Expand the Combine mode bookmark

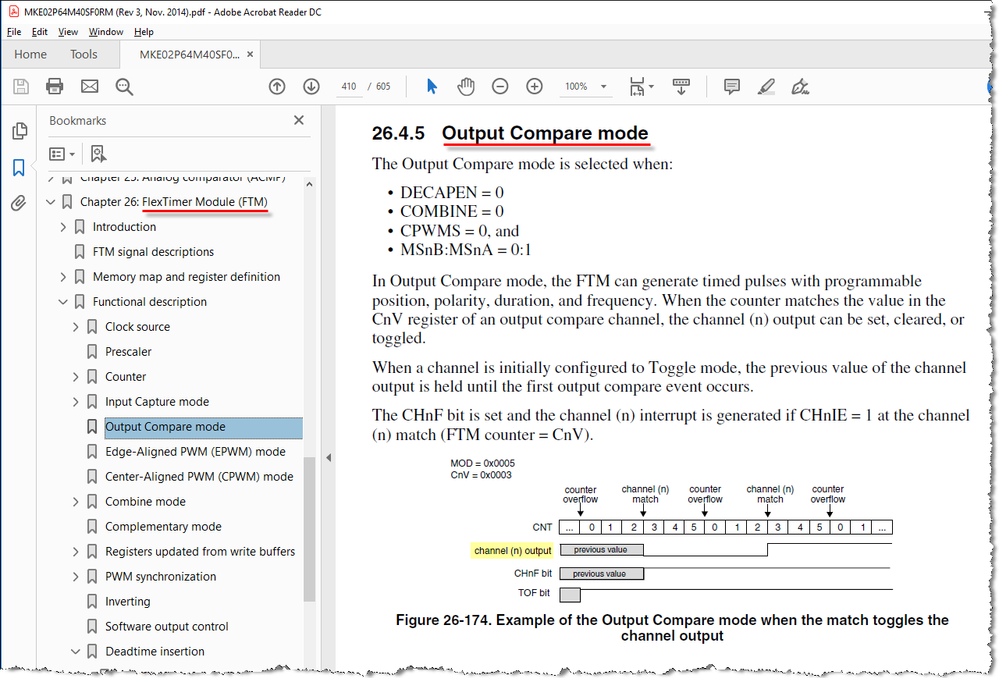pyautogui.click(x=75, y=502)
